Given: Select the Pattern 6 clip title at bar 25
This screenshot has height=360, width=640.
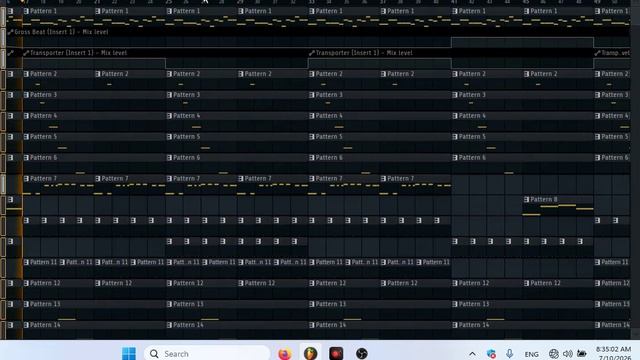Looking at the screenshot, I should tap(187, 158).
